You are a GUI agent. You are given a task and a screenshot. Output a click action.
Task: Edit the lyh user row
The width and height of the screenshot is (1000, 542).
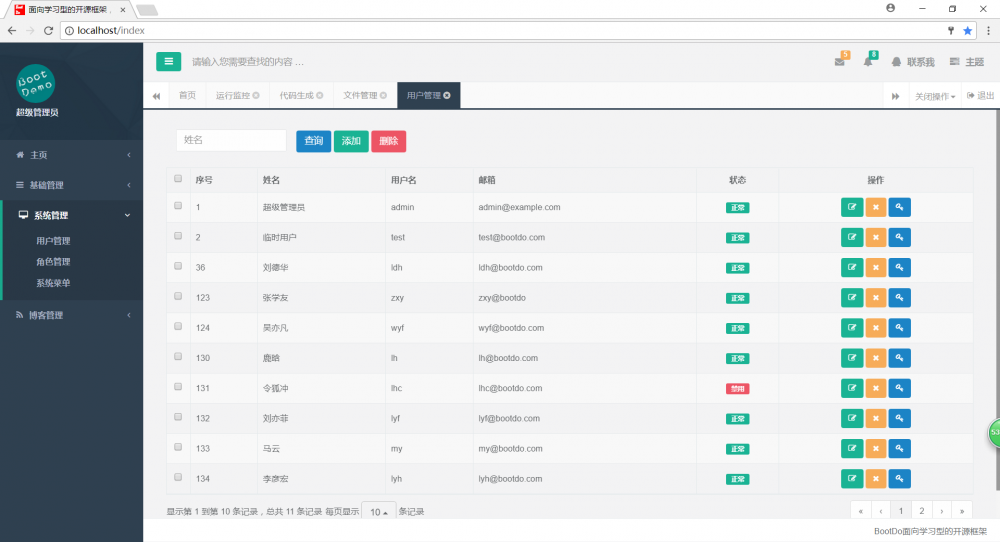click(852, 478)
